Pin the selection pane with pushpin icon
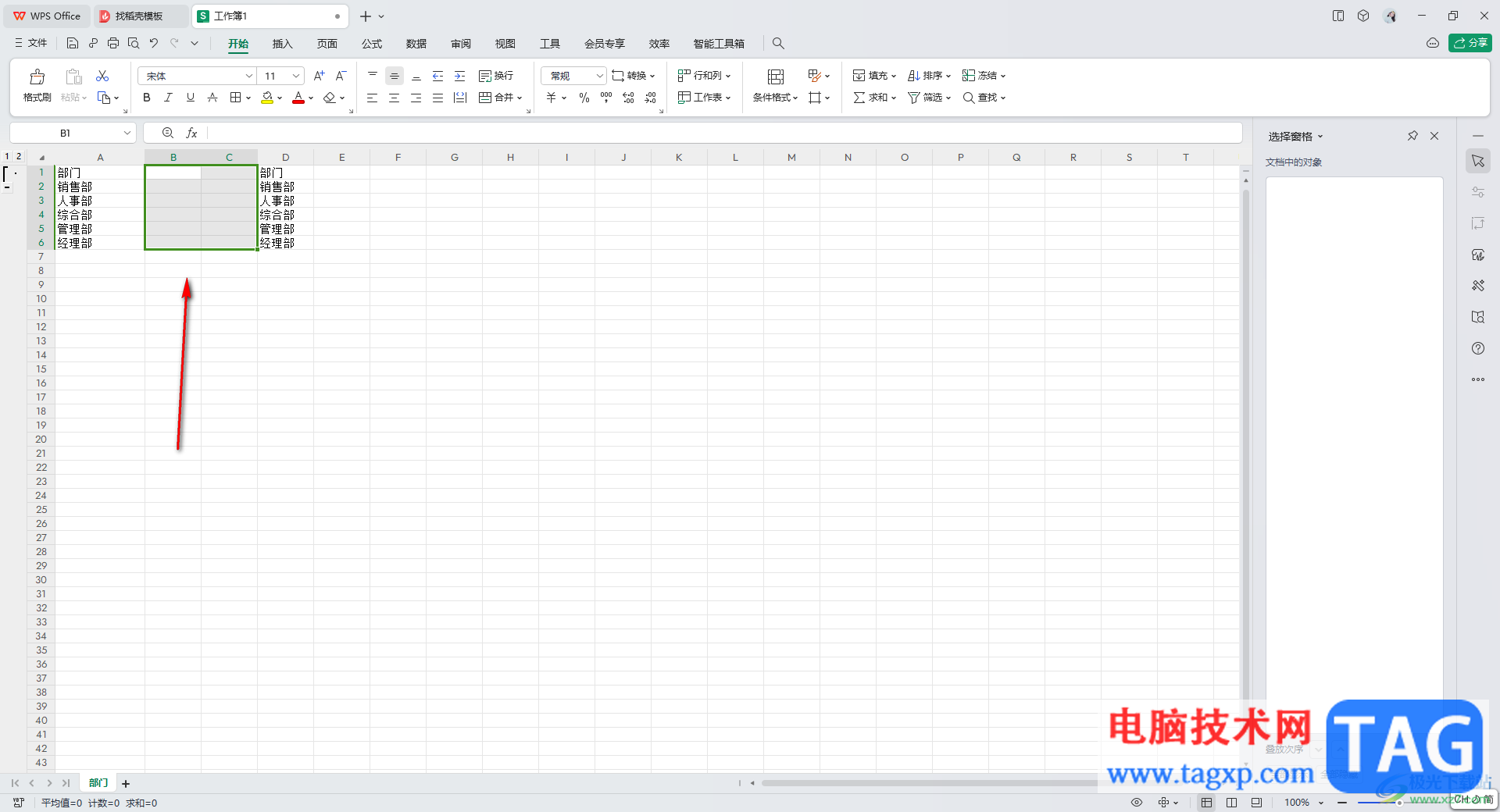This screenshot has width=1500, height=812. click(x=1412, y=136)
